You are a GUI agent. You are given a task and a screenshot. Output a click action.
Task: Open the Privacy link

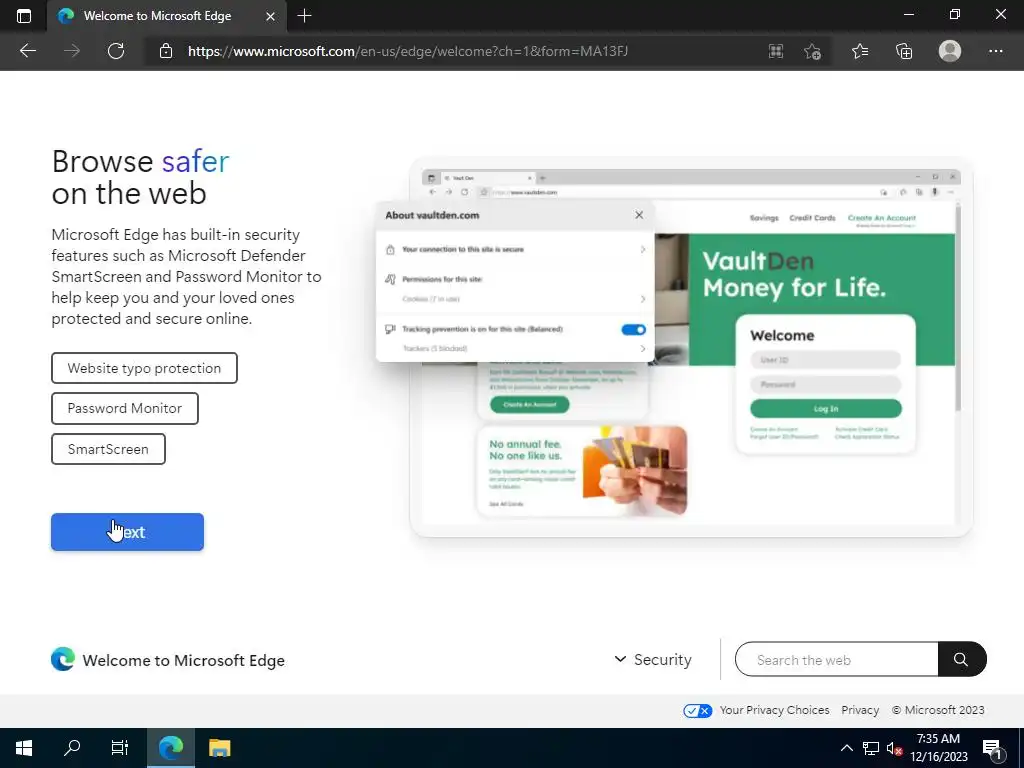(859, 710)
